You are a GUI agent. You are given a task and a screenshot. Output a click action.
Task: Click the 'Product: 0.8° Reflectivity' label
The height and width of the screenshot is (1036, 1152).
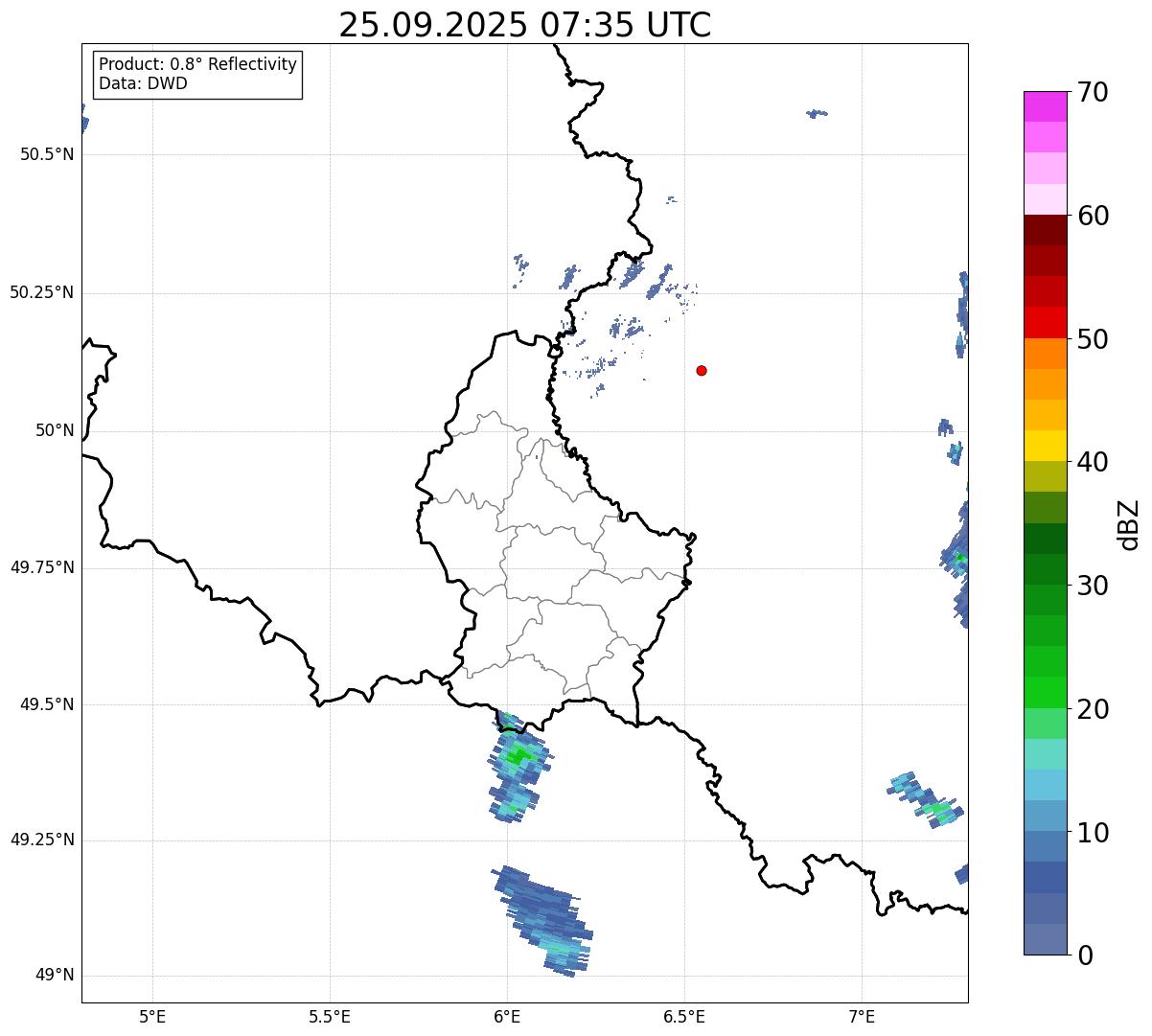pyautogui.click(x=198, y=64)
